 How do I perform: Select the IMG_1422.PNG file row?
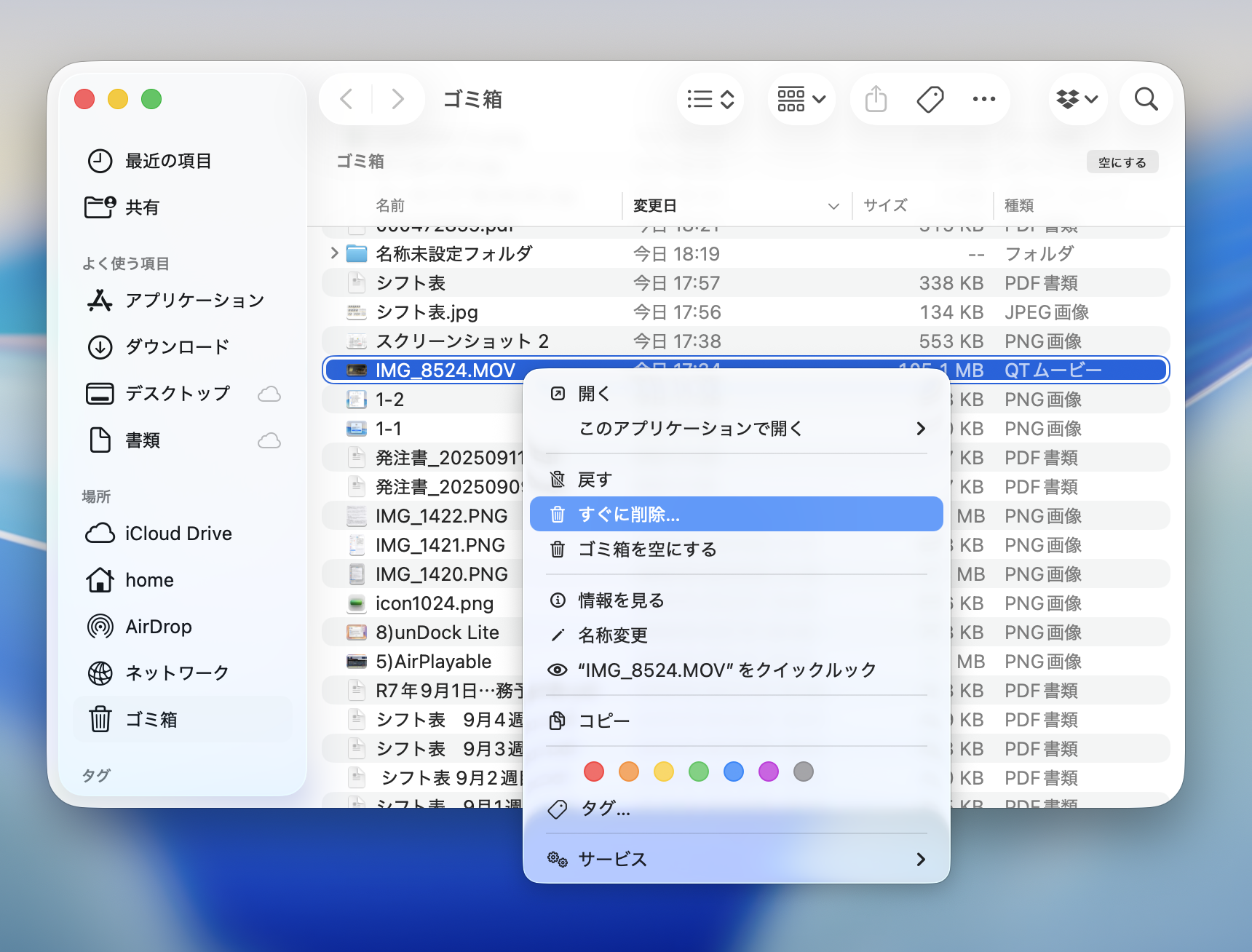(423, 516)
